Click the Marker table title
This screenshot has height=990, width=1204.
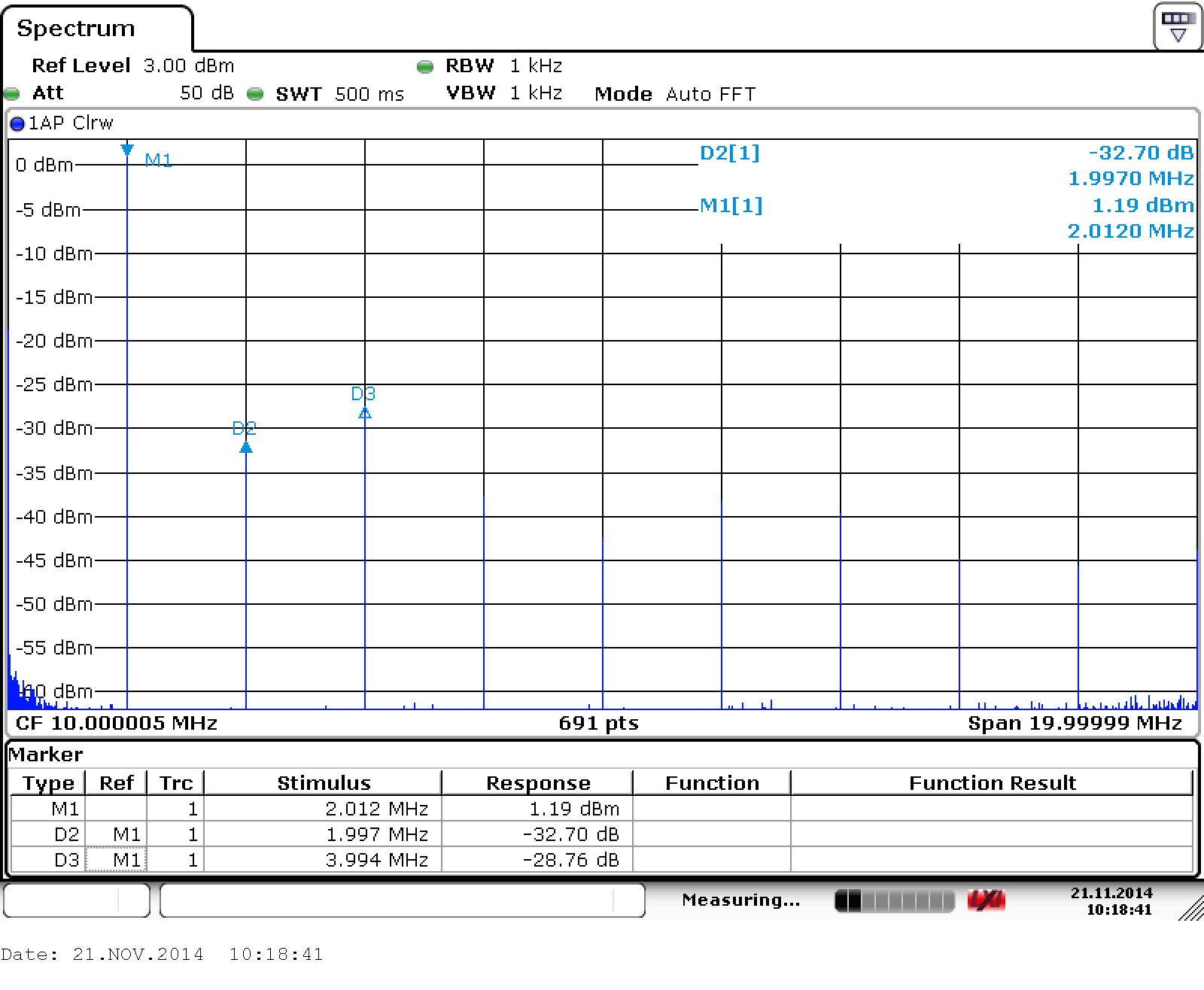point(46,755)
